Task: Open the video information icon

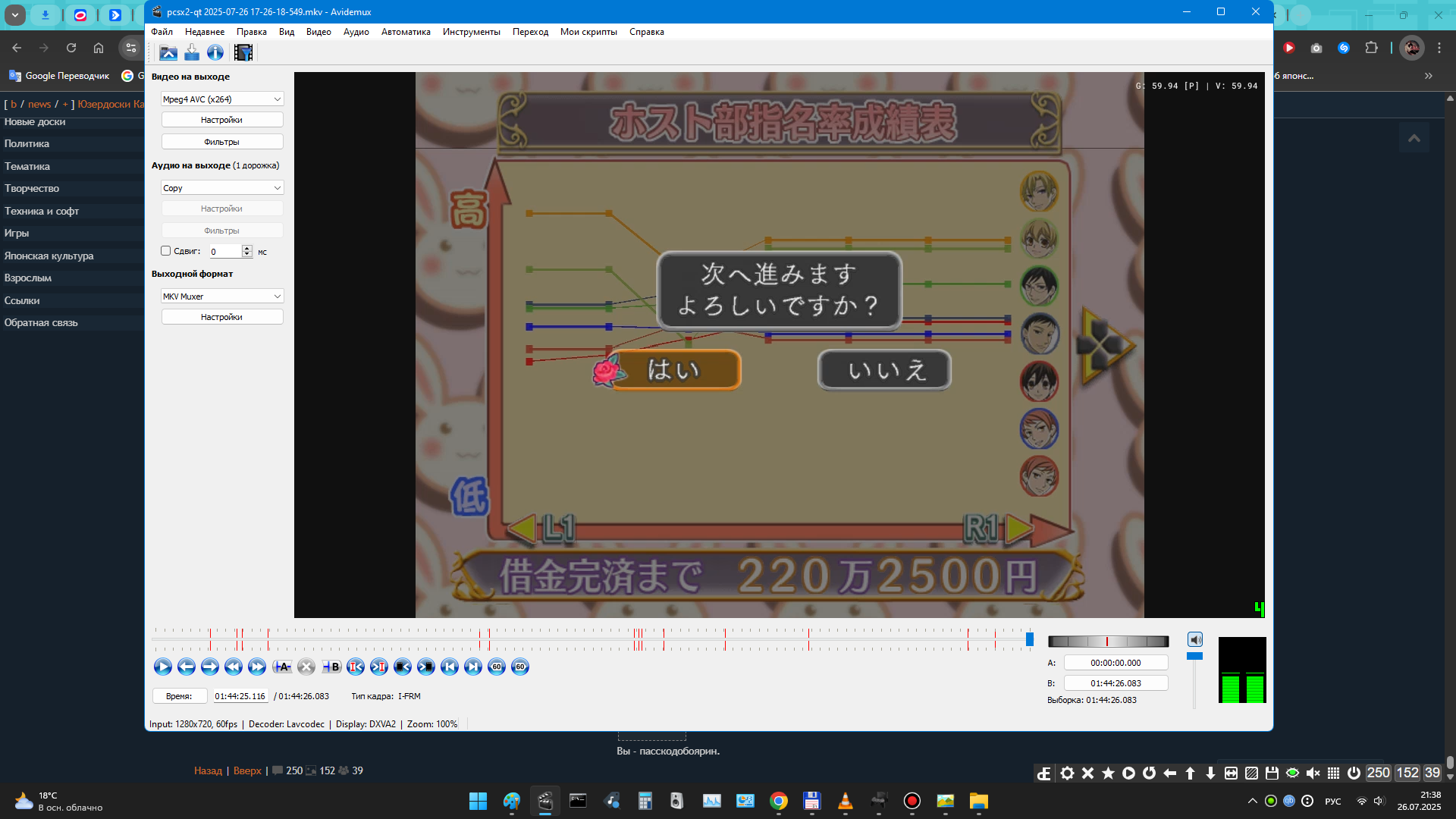Action: point(215,52)
